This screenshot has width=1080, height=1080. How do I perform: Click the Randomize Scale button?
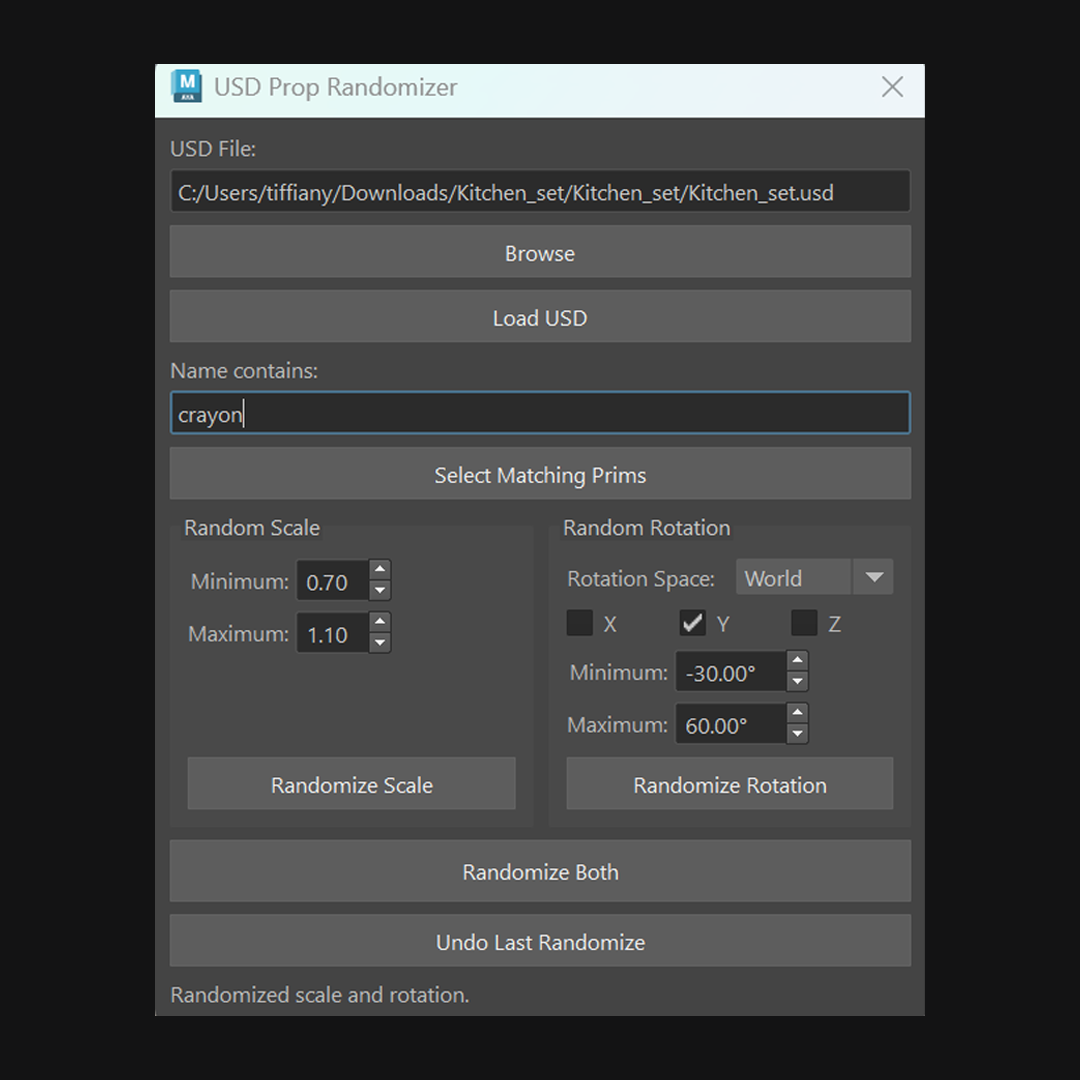tap(351, 784)
